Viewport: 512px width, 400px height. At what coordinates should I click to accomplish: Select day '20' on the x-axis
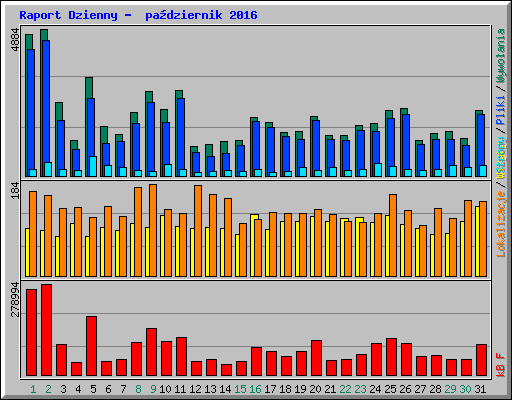[x=315, y=389]
